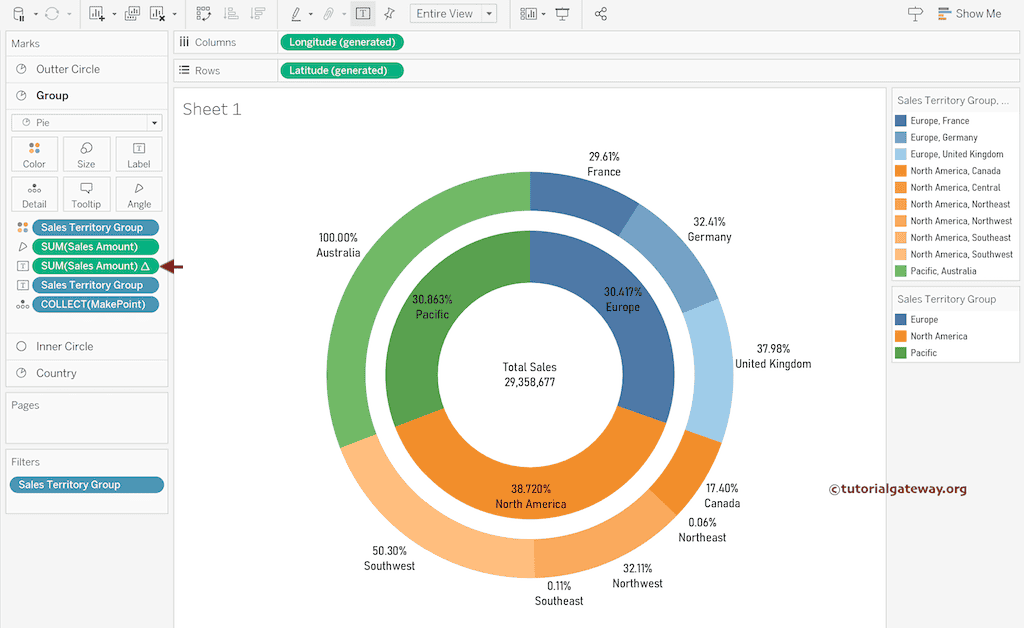This screenshot has width=1024, height=628.
Task: Toggle Show Mark Labels in toolbar
Action: pos(362,14)
